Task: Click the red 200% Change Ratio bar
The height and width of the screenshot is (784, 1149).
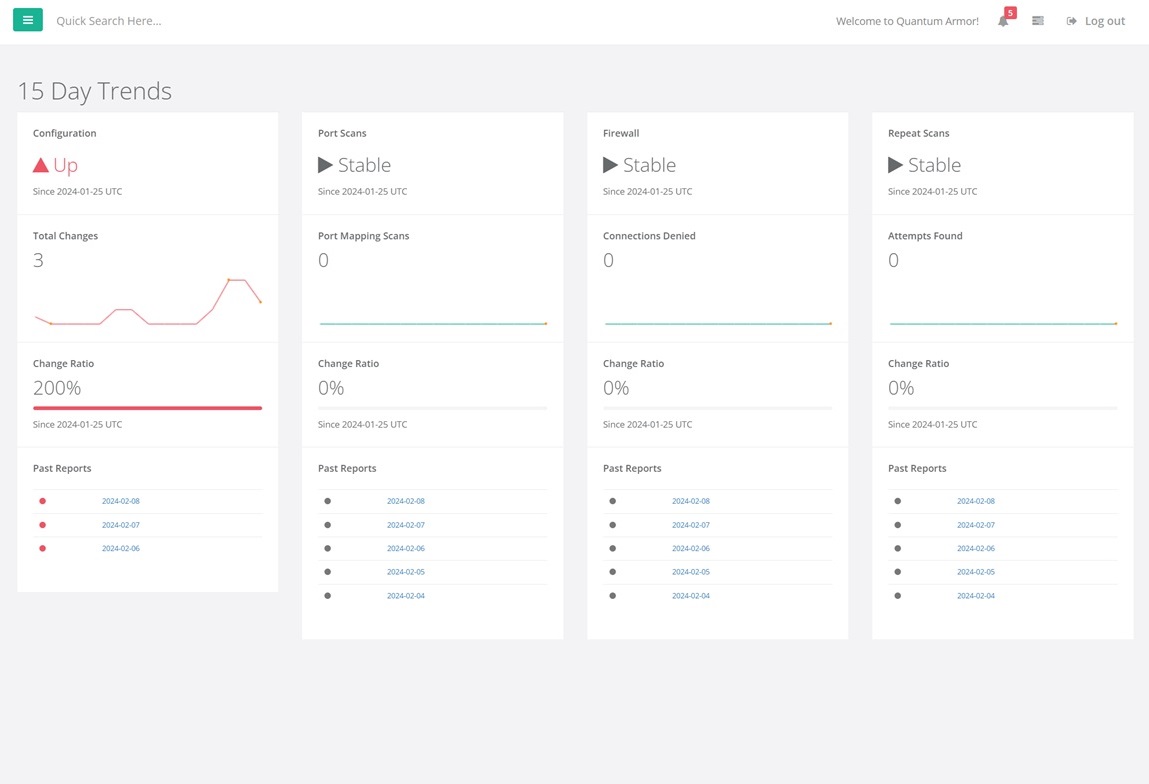Action: pos(147,407)
